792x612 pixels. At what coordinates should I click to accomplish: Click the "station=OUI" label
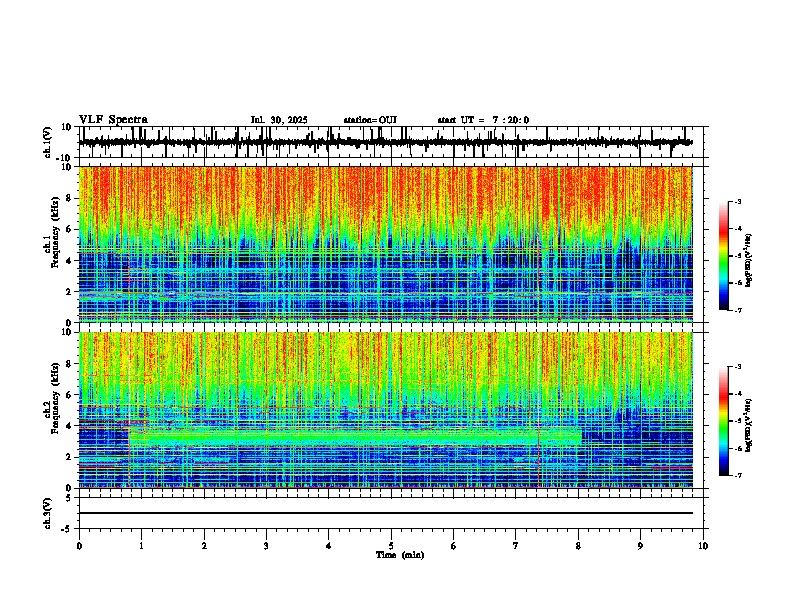370,120
